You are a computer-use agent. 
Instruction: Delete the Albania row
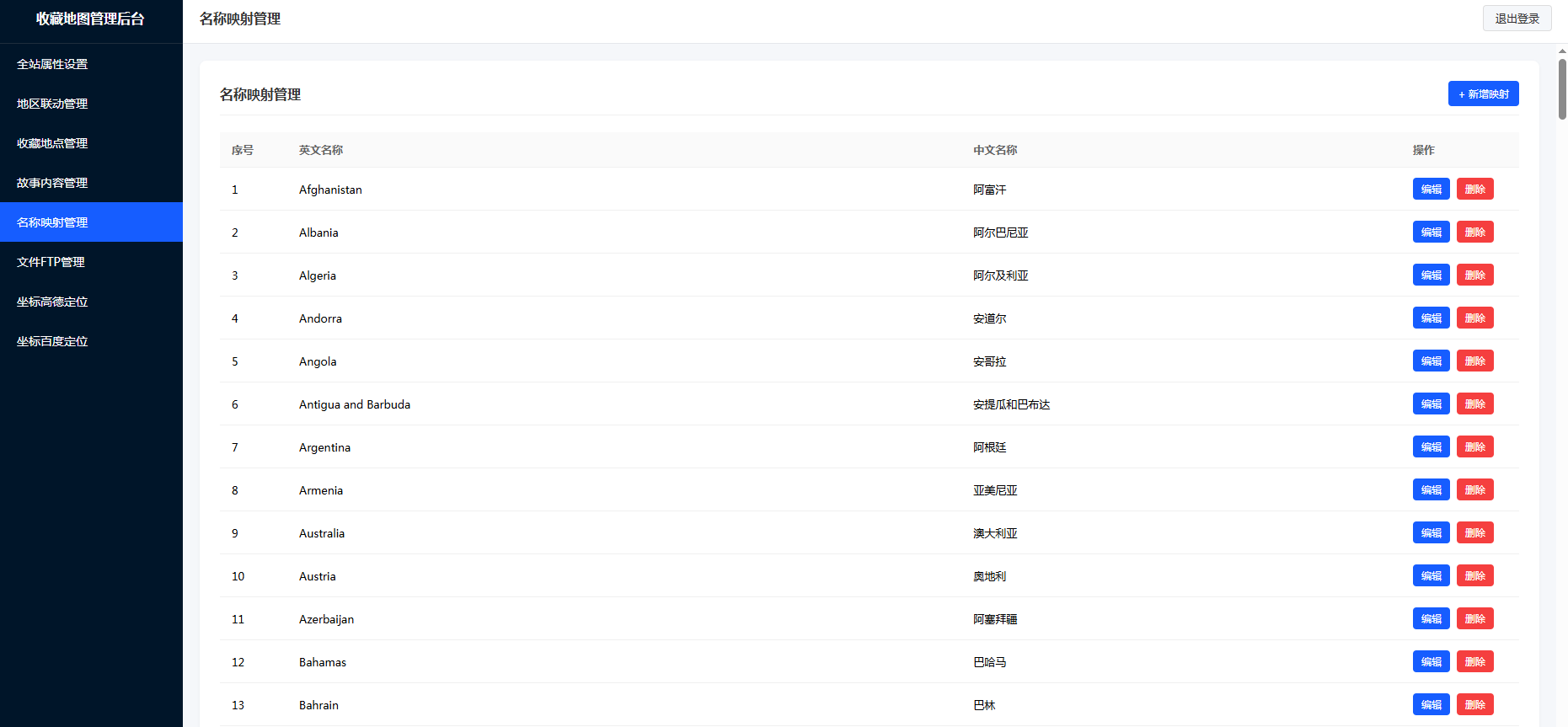click(x=1474, y=232)
